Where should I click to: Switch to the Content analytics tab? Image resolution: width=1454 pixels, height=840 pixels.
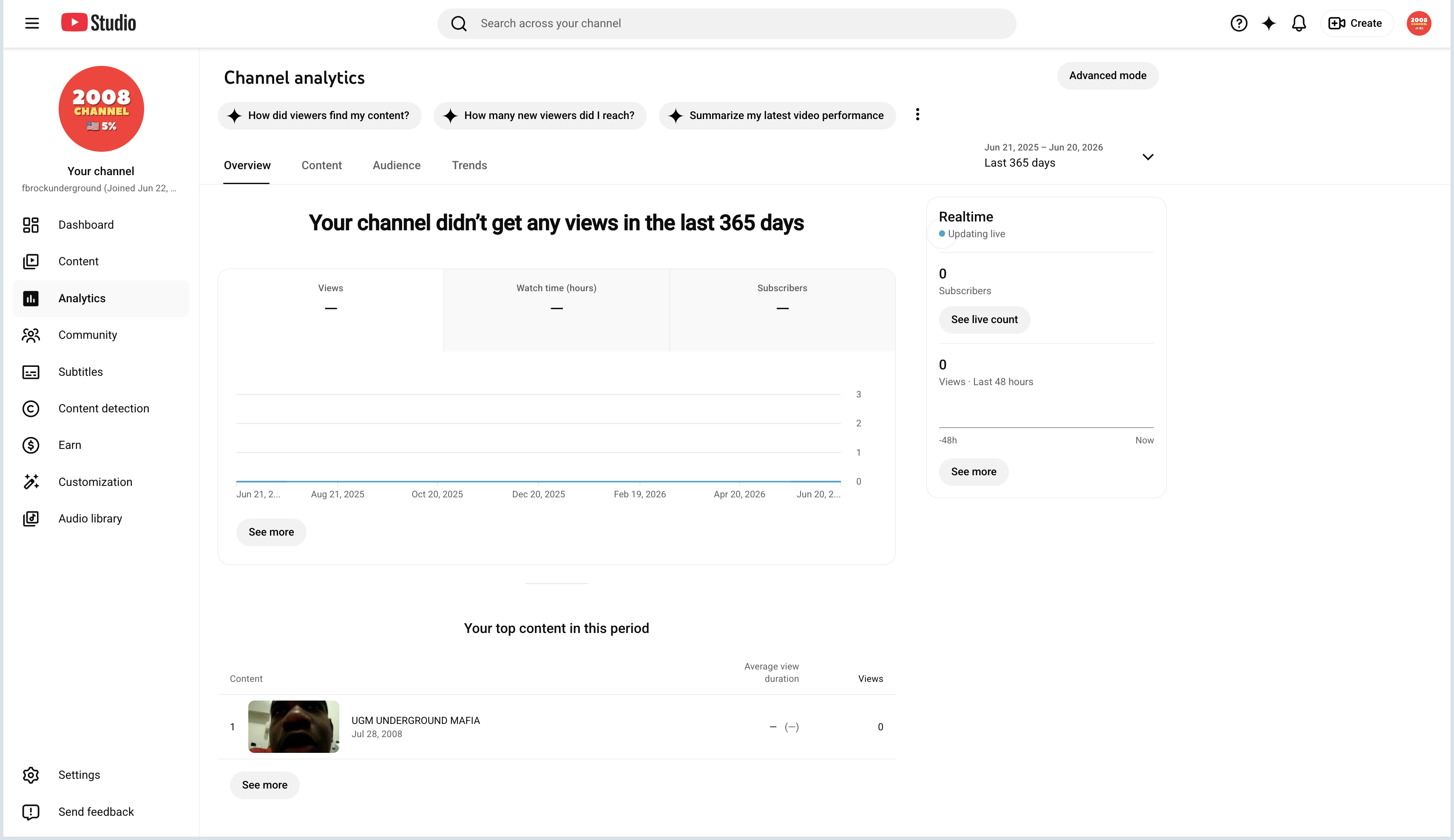click(321, 166)
